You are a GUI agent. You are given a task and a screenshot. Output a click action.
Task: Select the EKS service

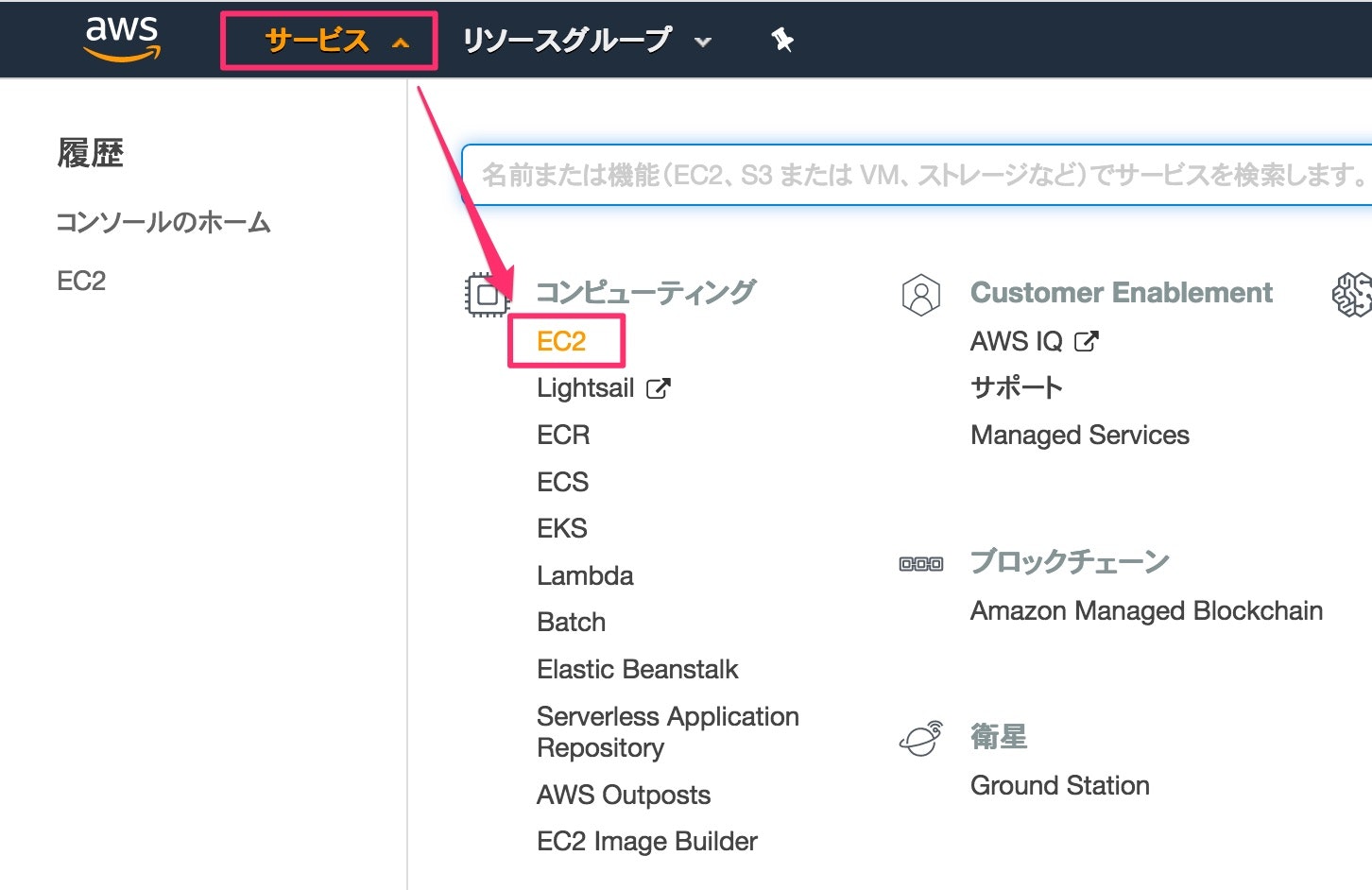(562, 528)
